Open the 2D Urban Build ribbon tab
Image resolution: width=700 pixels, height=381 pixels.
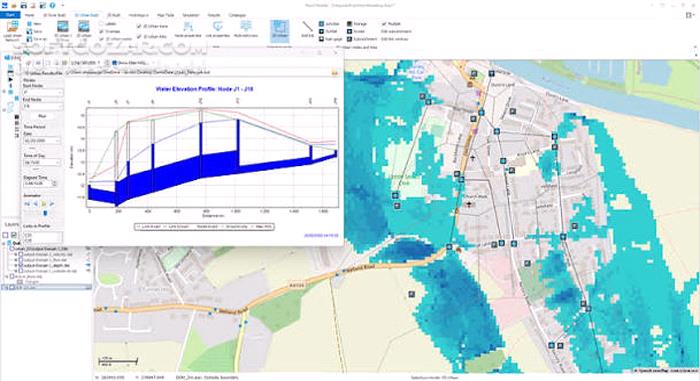(x=87, y=15)
